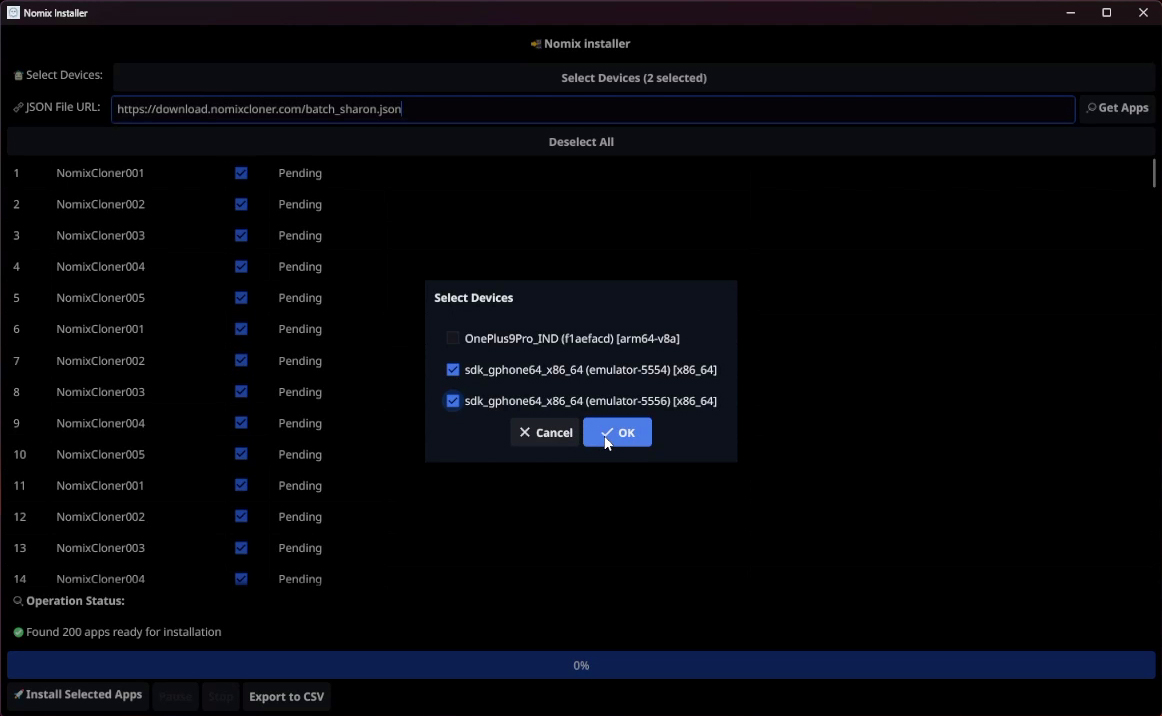Toggle the checkbox in row 13 NomixCloner003

pyautogui.click(x=241, y=548)
